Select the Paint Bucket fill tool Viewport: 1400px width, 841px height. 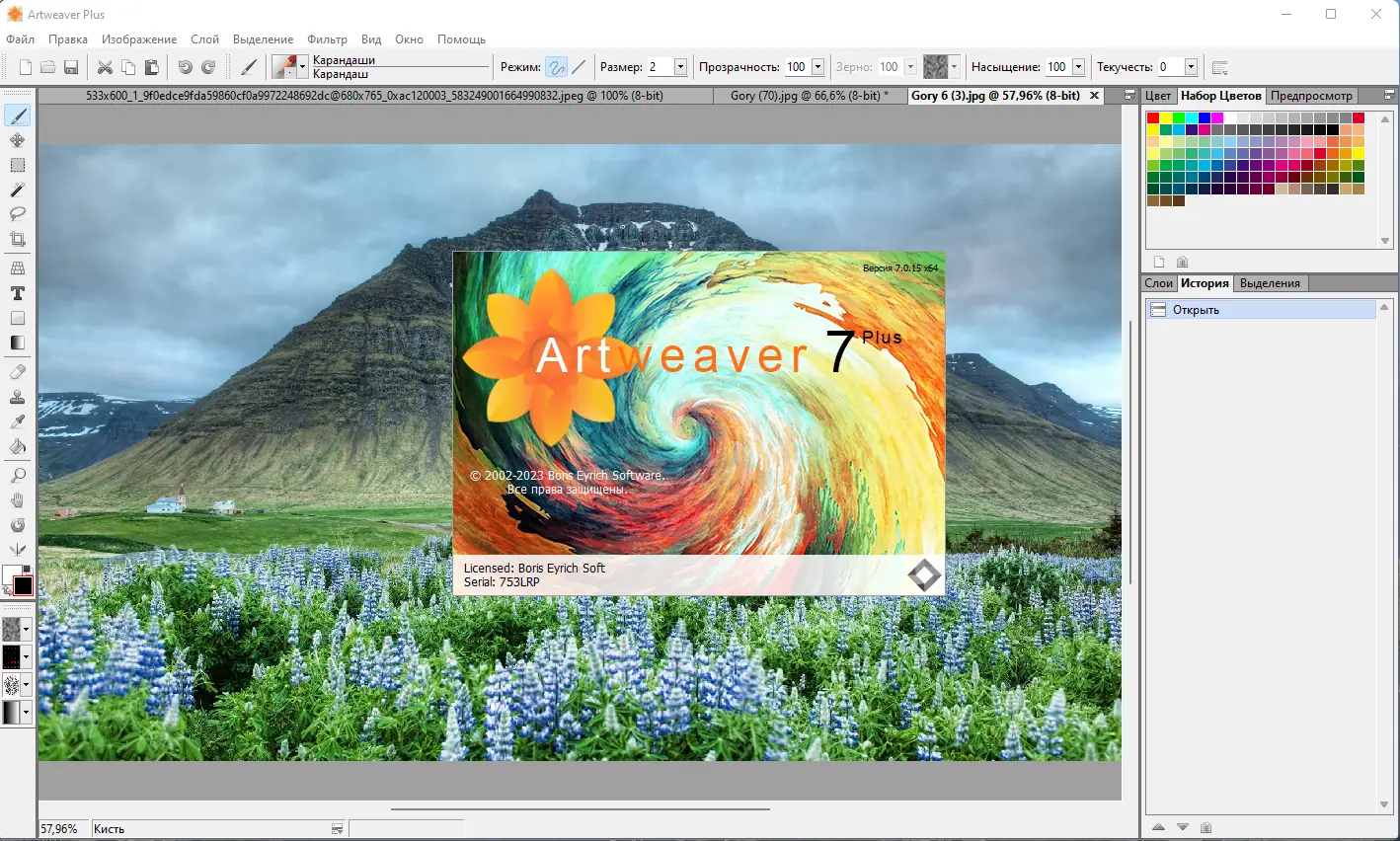(17, 446)
